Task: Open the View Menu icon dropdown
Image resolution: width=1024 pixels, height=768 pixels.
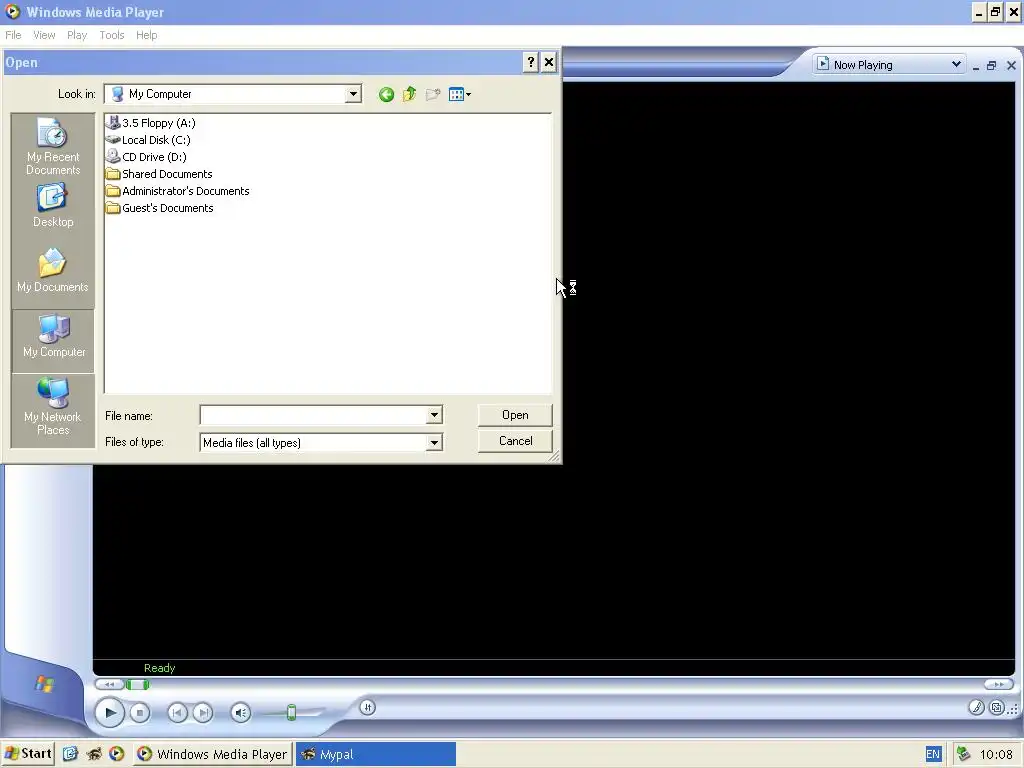Action: pos(460,95)
